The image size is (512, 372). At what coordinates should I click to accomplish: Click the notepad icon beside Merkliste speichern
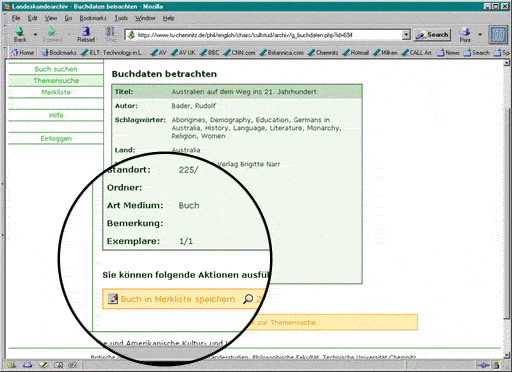click(113, 299)
